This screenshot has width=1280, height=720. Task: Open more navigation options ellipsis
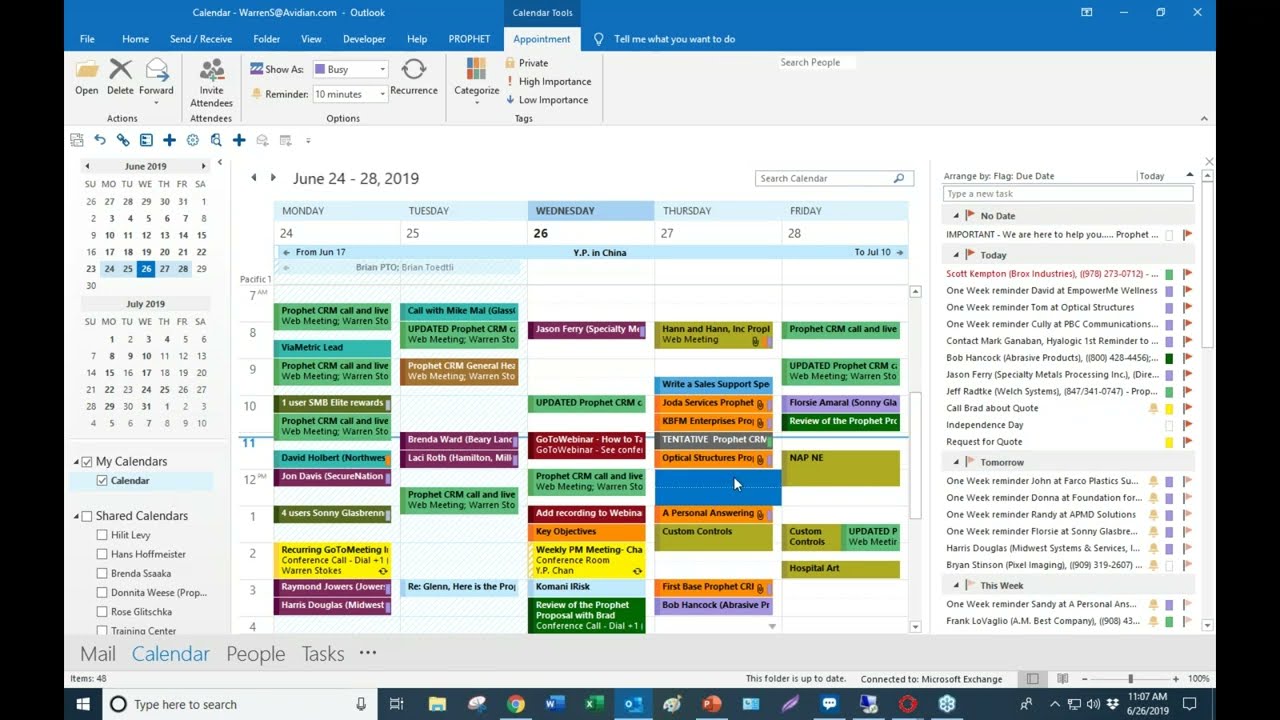tap(368, 653)
